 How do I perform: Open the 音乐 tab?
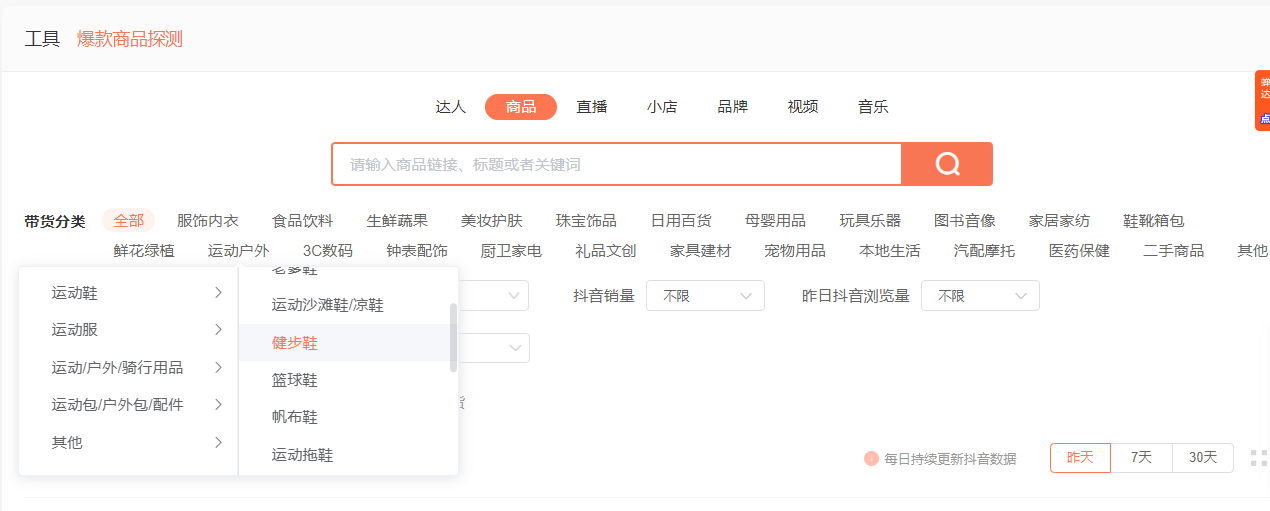pyautogui.click(x=873, y=107)
